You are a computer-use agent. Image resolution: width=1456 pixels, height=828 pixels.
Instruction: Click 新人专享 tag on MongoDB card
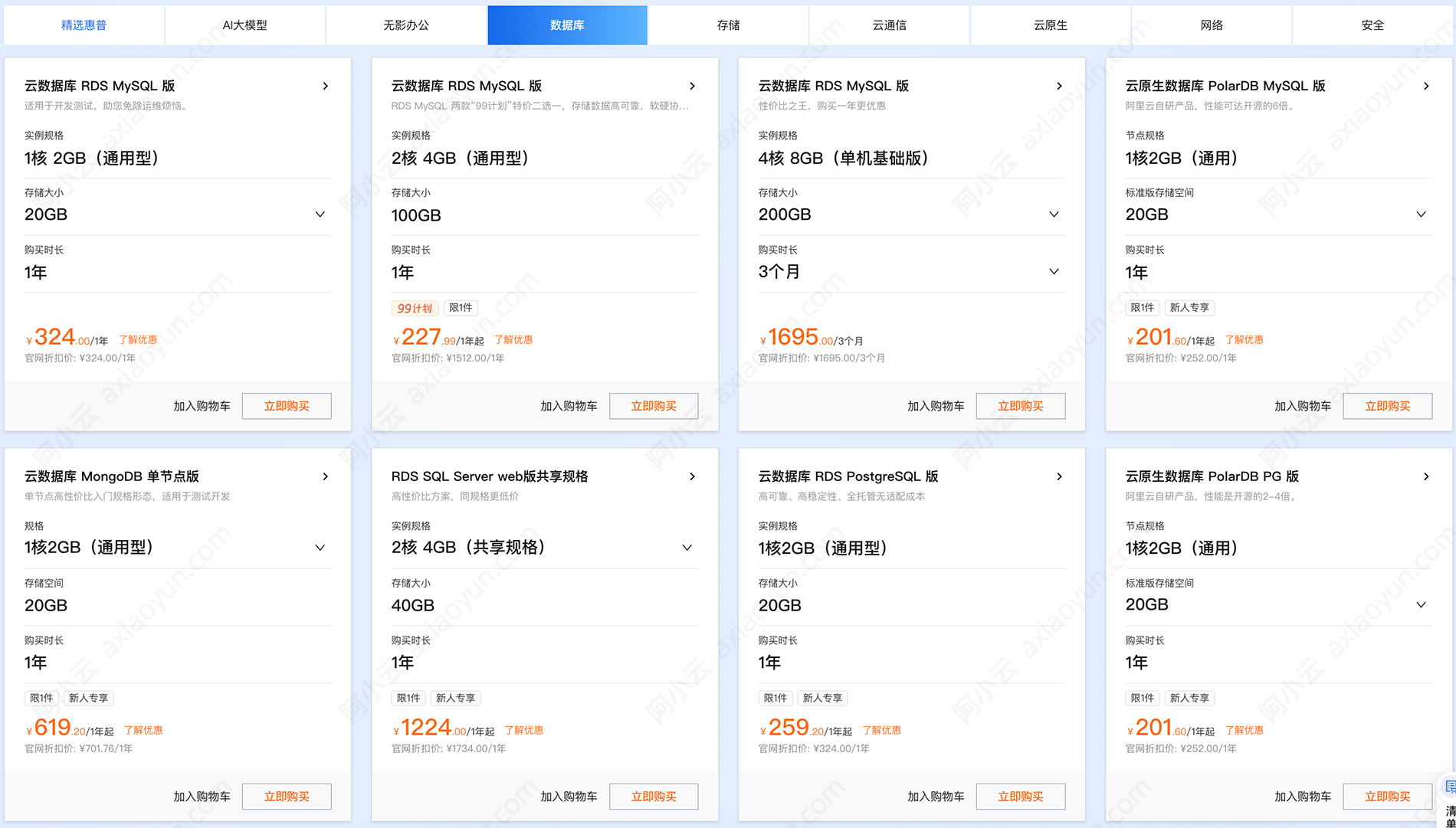[89, 699]
